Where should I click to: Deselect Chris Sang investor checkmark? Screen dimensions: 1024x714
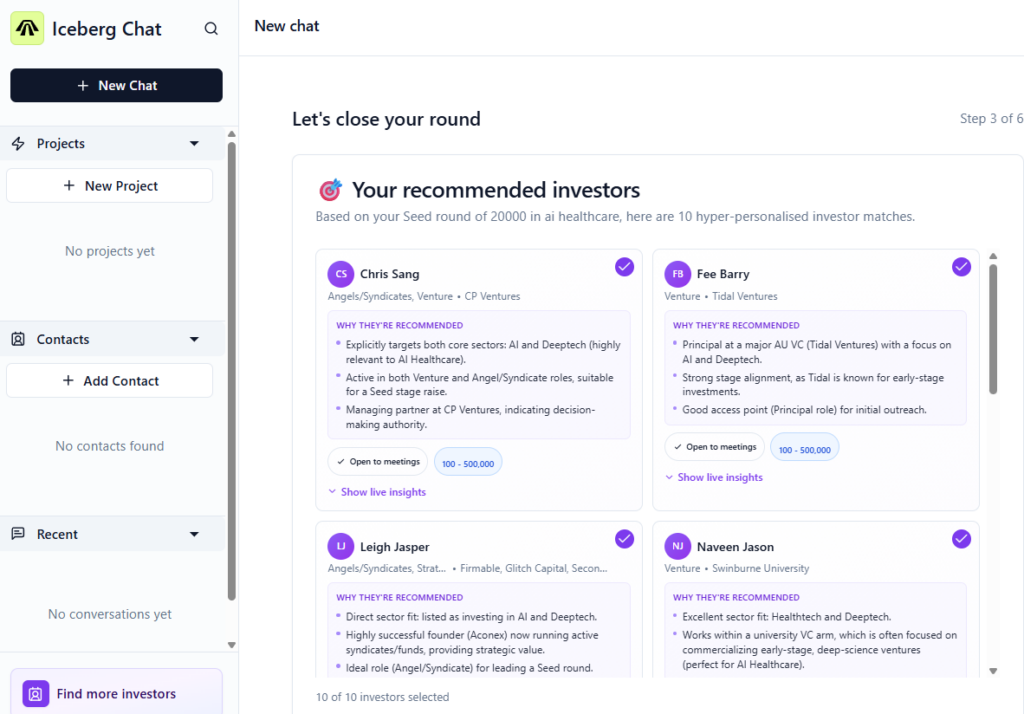click(624, 266)
